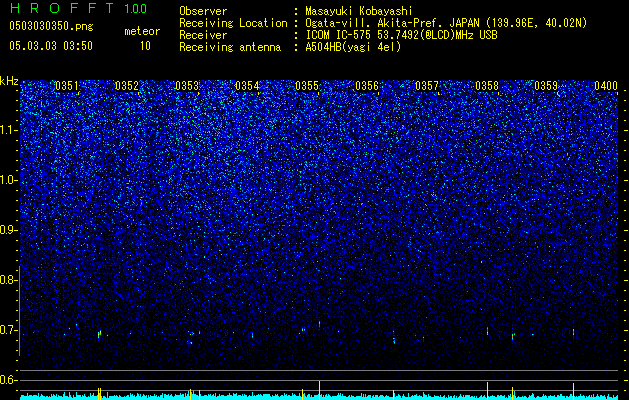Click the 0353 time marker
629x400 pixels.
[x=187, y=86]
